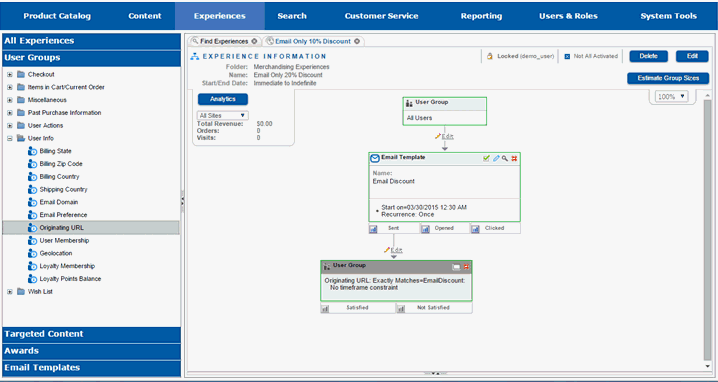This screenshot has height=382, width=718.
Task: Open the Sent statistics chart
Action: (374, 229)
